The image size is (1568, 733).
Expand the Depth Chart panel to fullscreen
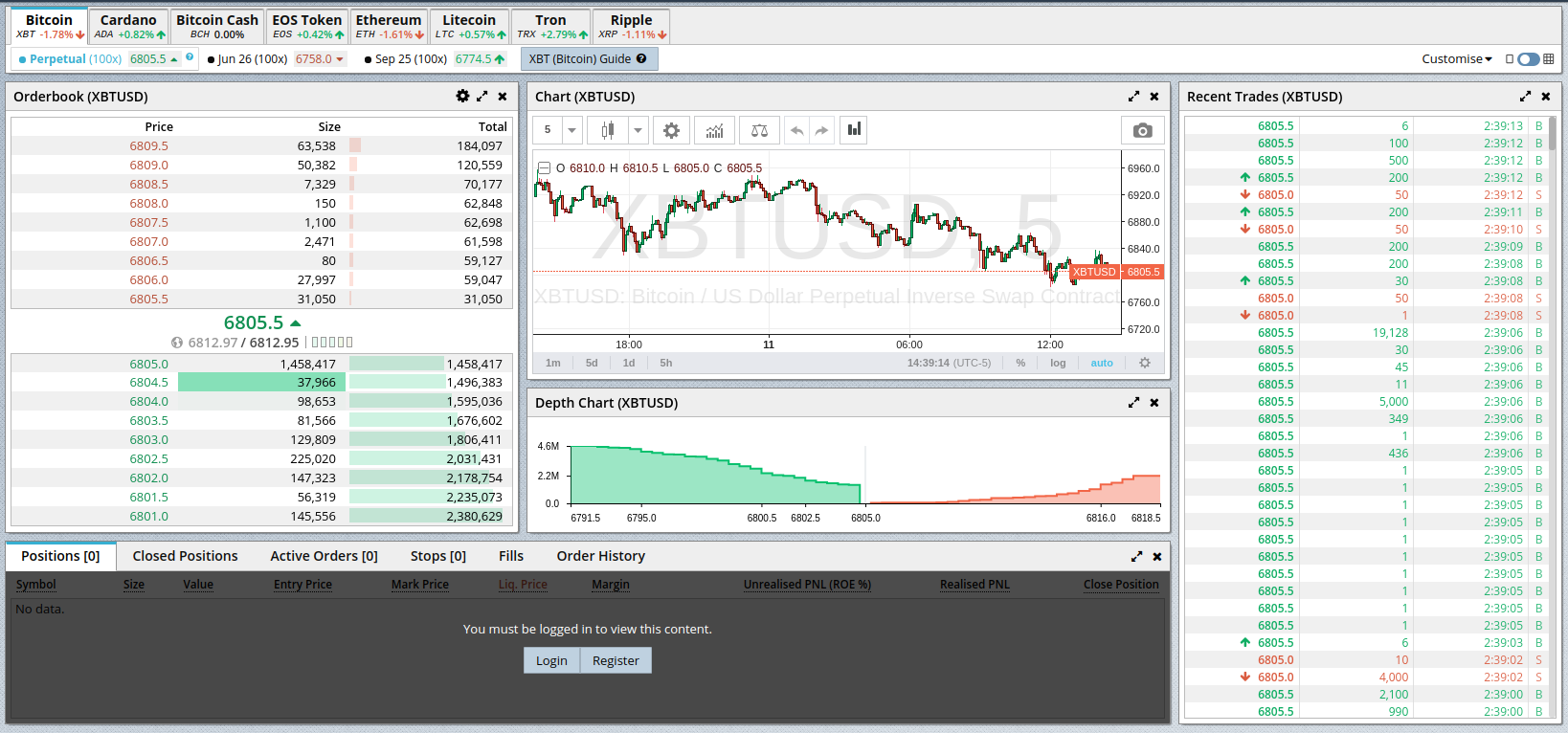1134,402
